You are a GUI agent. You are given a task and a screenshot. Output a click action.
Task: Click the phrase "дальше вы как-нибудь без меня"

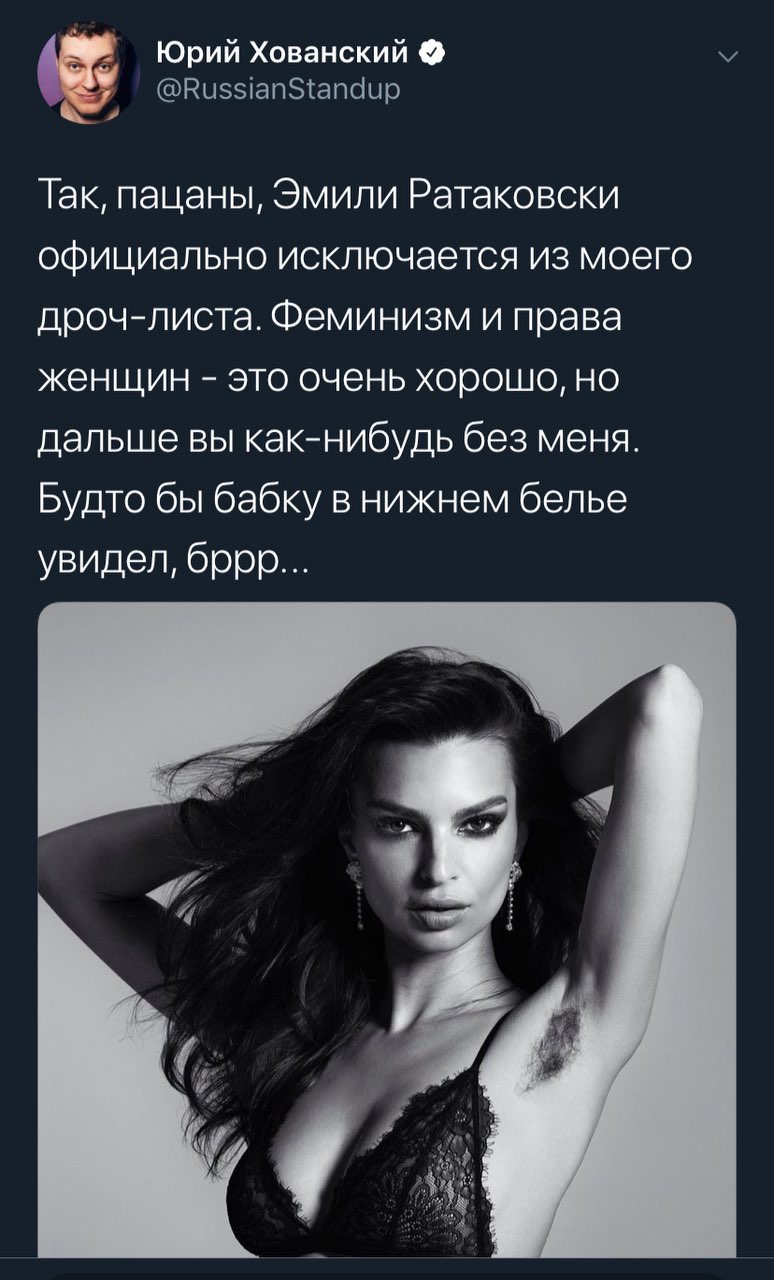coord(338,442)
